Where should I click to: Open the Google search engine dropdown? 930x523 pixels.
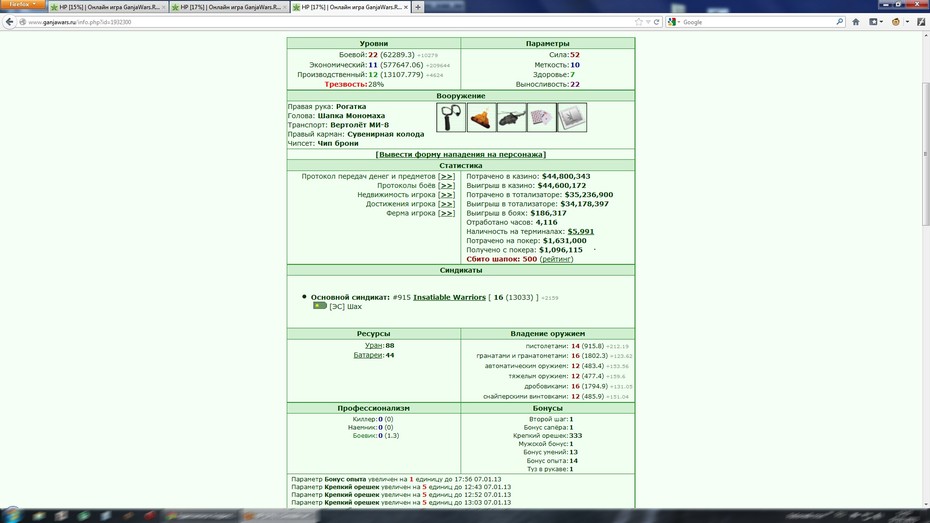(673, 22)
